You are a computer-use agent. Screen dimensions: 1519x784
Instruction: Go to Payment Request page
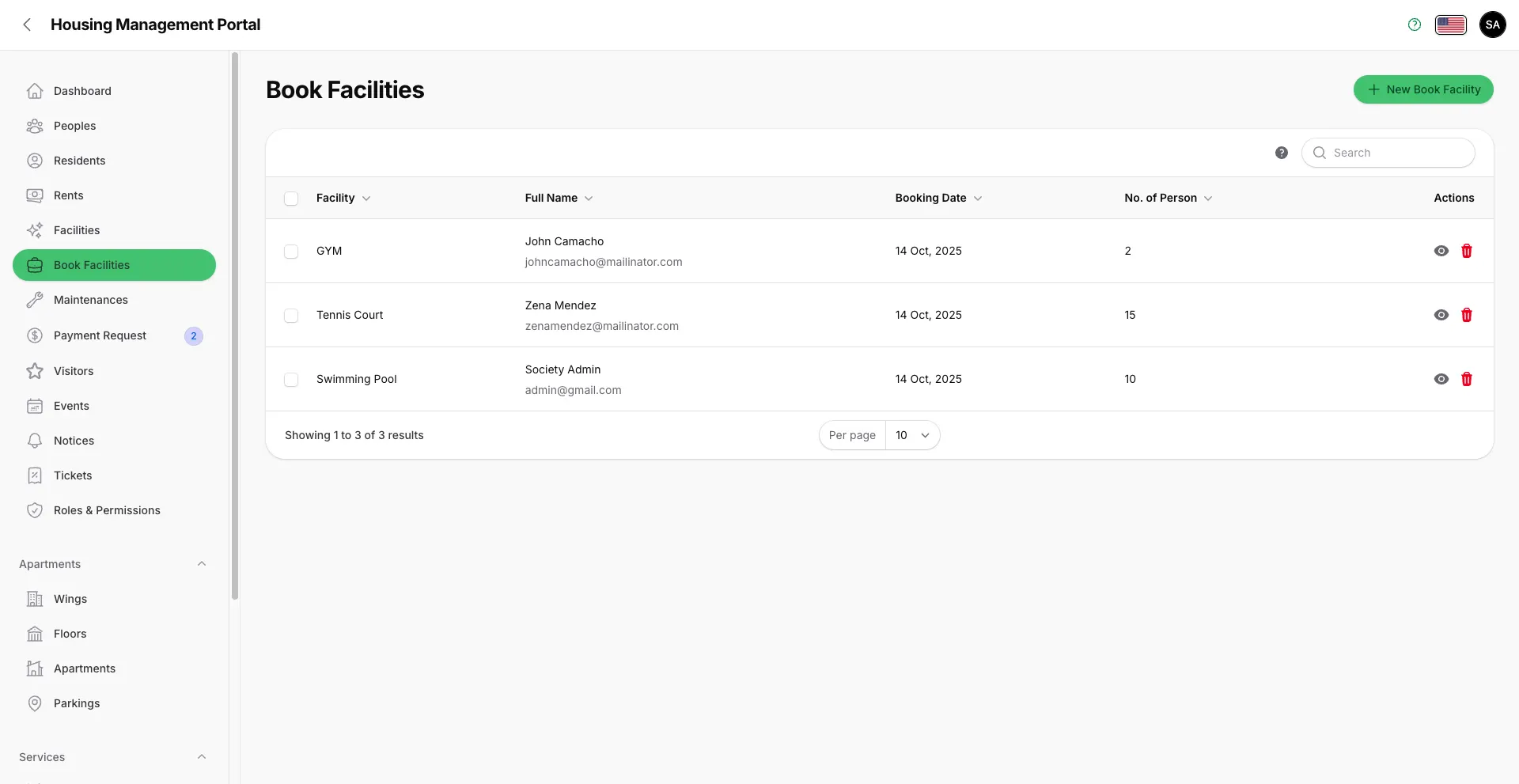[x=100, y=335]
